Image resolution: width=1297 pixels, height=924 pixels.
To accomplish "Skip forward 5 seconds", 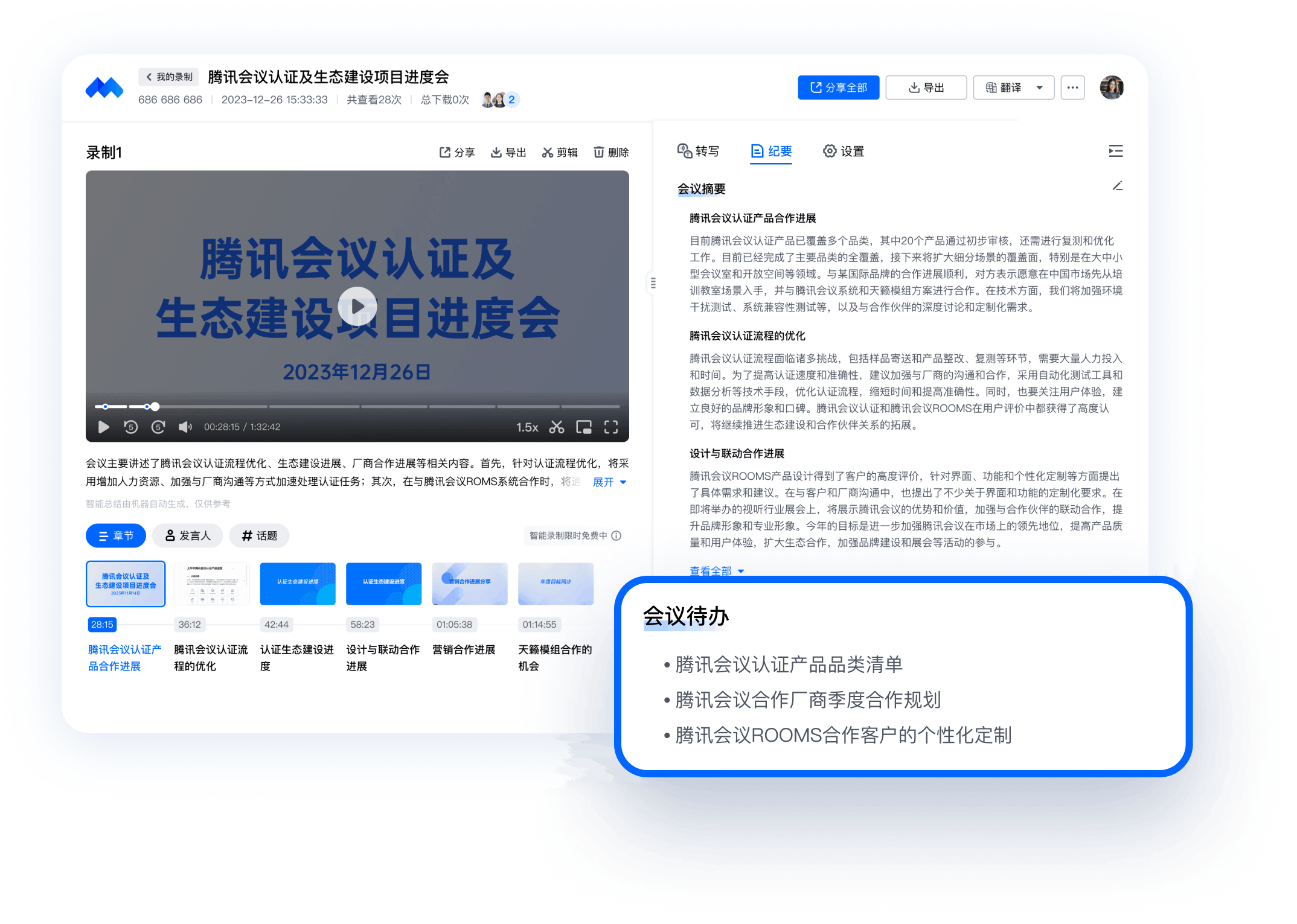I will (x=158, y=427).
